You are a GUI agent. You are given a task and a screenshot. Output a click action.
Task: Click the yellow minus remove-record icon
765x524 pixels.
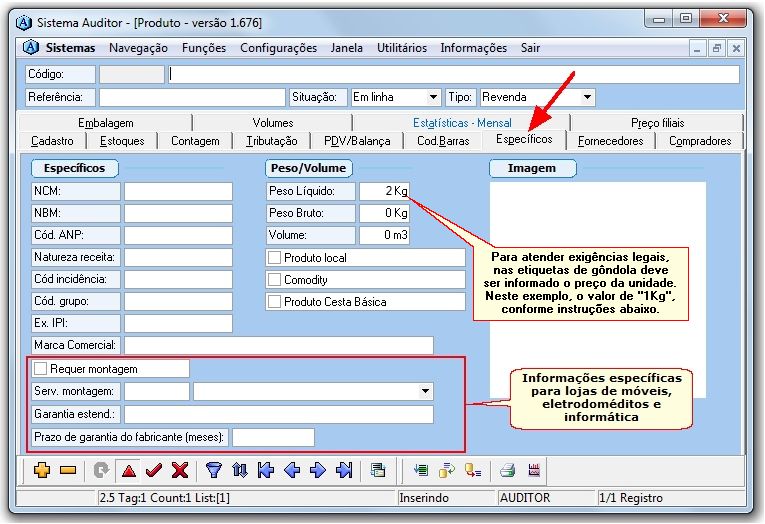tap(68, 470)
